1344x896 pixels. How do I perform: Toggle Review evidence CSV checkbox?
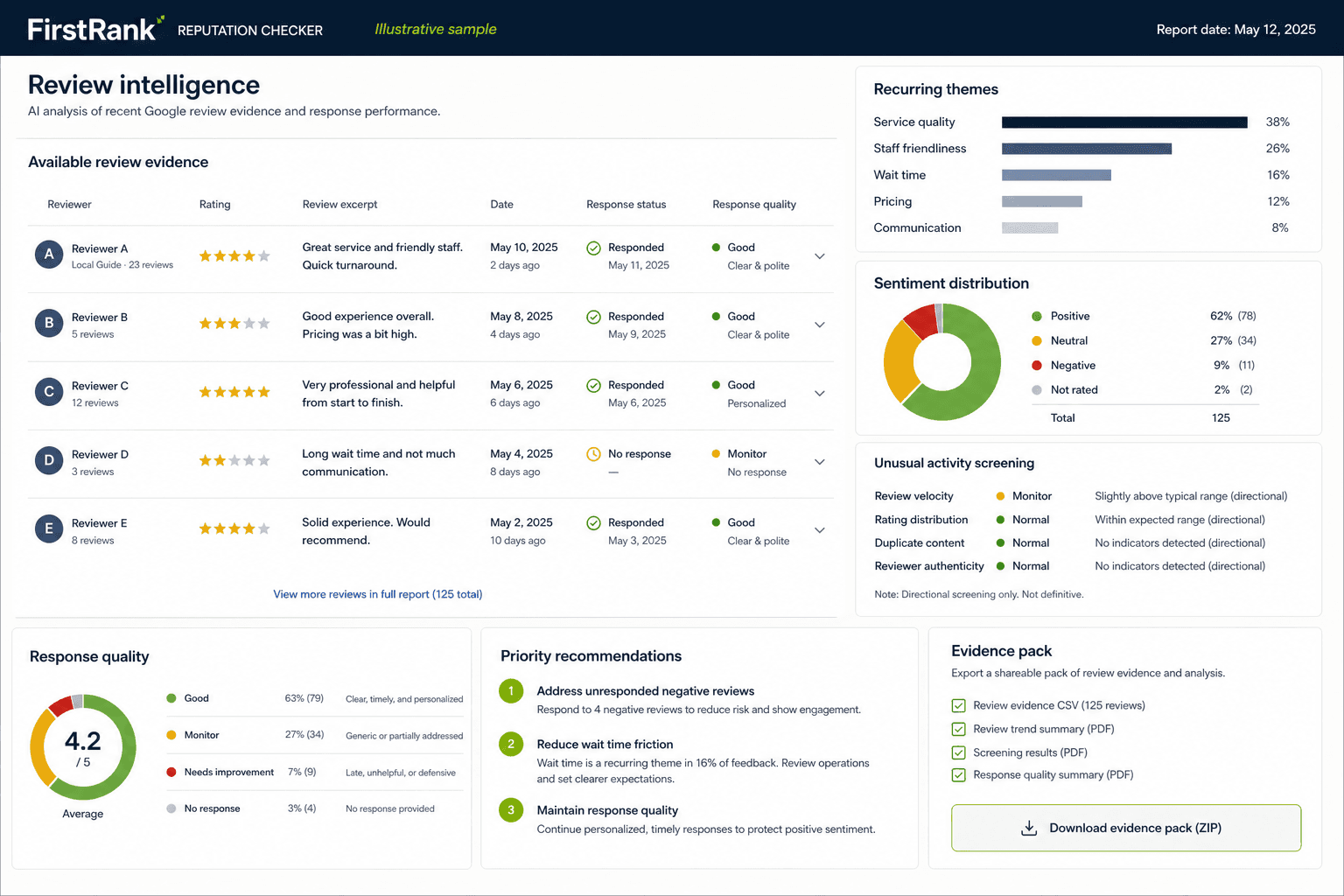(x=959, y=705)
